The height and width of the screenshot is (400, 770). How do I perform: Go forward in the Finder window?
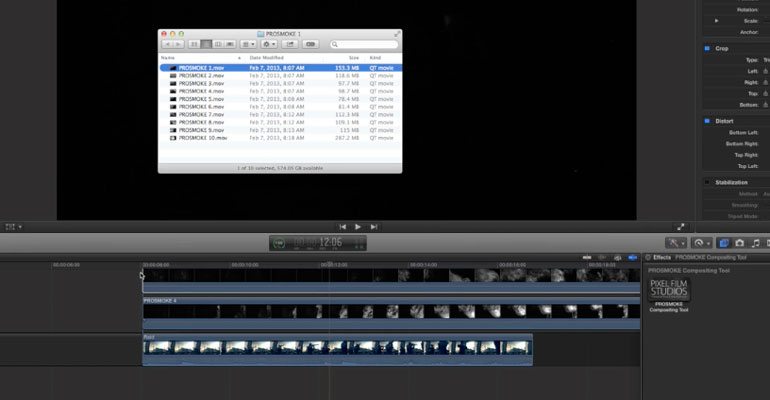(178, 44)
